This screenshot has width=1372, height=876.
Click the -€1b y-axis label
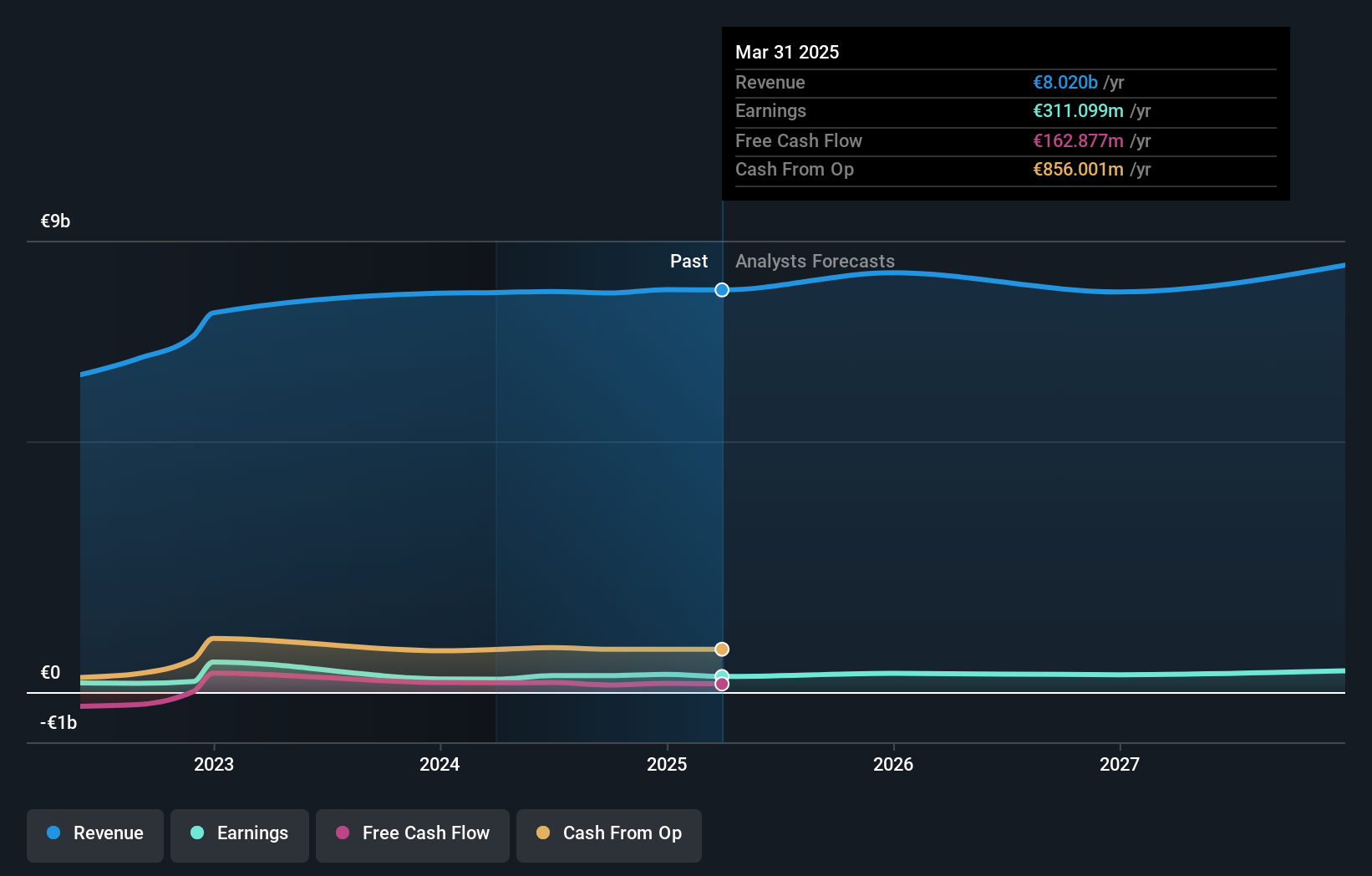tap(58, 722)
